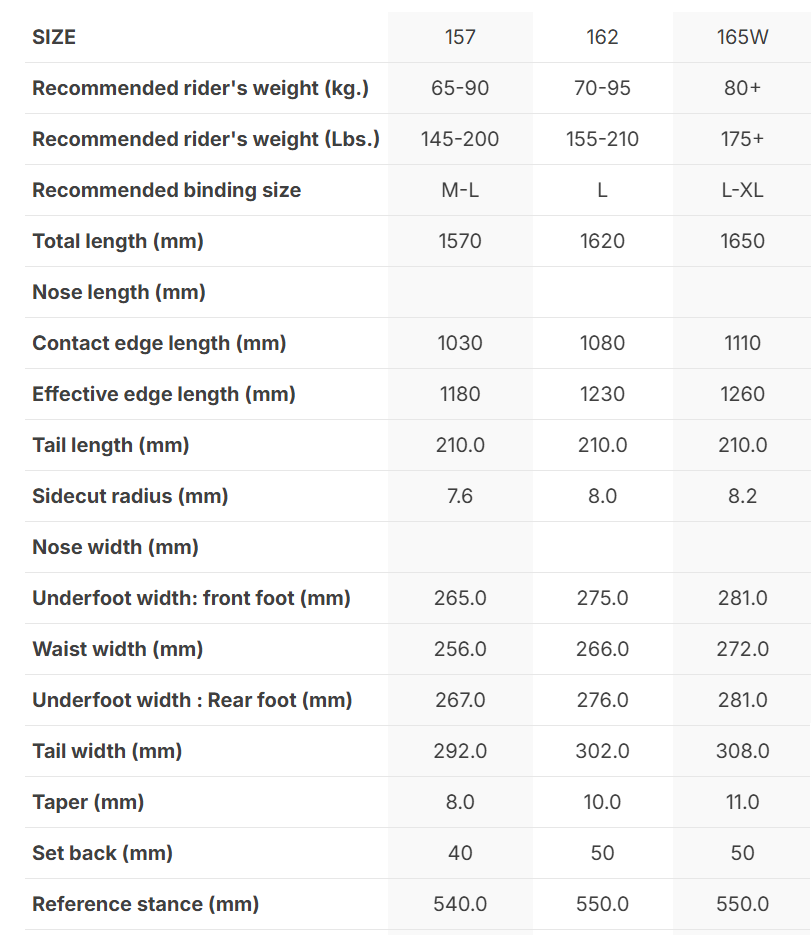This screenshot has height=946, width=812.
Task: Select the 65-90 kg rider weight cell
Action: [460, 88]
